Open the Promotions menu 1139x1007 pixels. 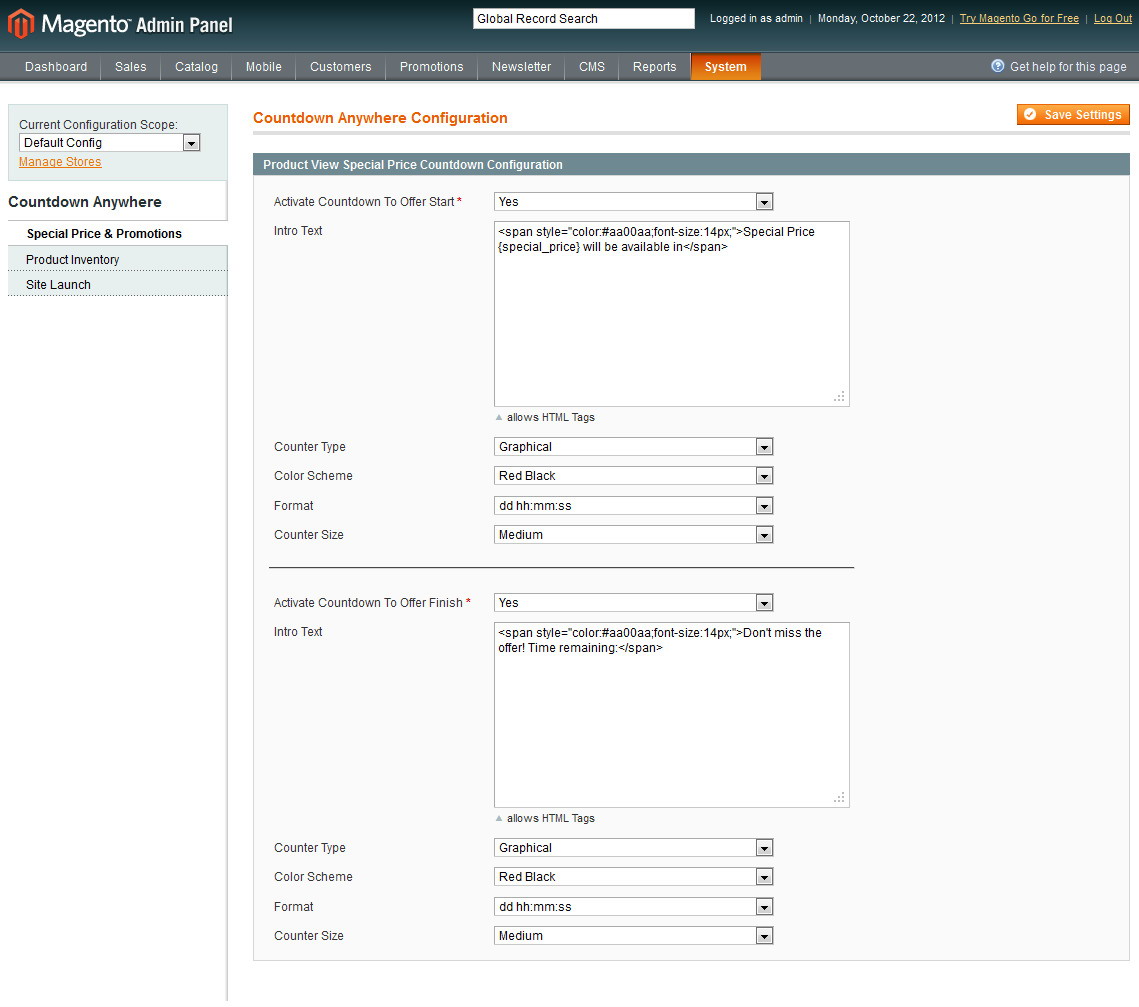point(431,66)
